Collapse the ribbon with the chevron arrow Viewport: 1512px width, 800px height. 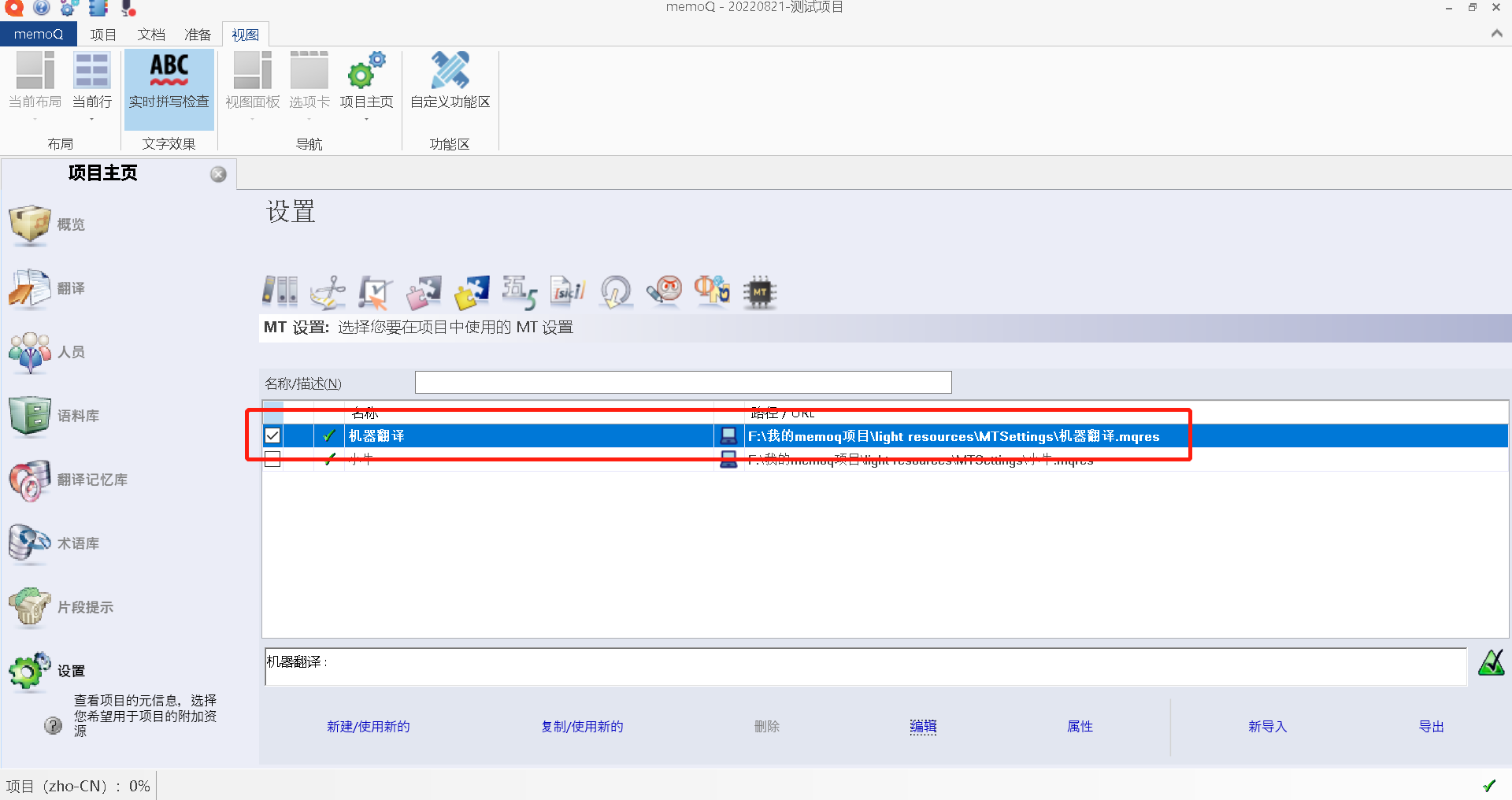click(1496, 33)
